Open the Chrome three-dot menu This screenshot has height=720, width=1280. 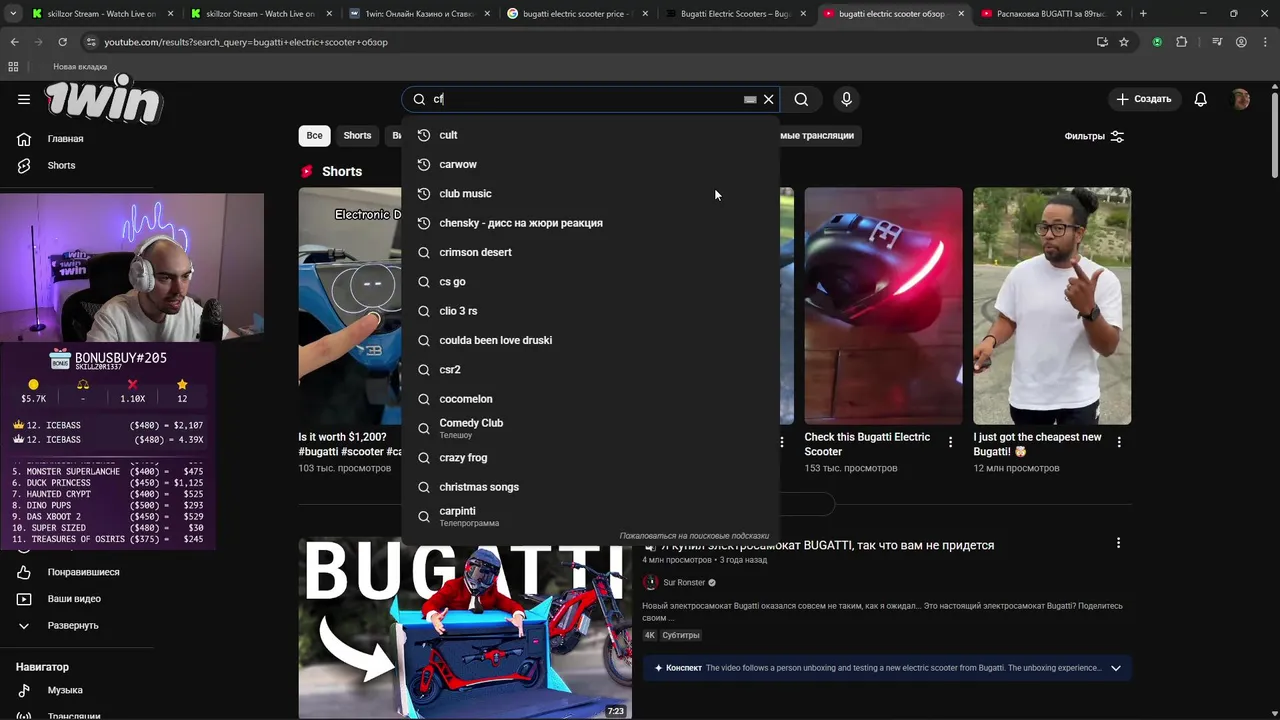(1265, 42)
